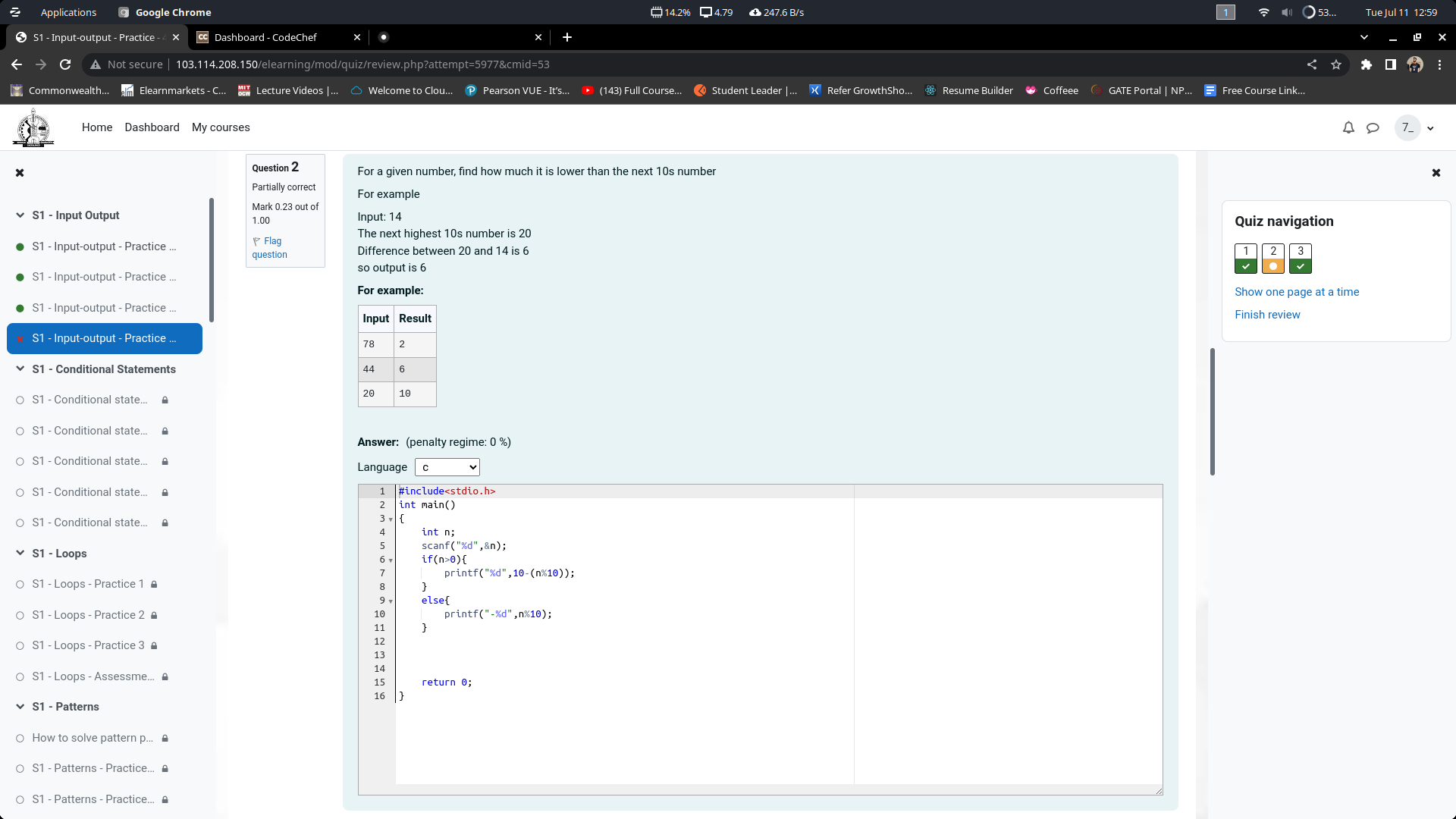
Task: Click the flag question icon
Action: [257, 241]
